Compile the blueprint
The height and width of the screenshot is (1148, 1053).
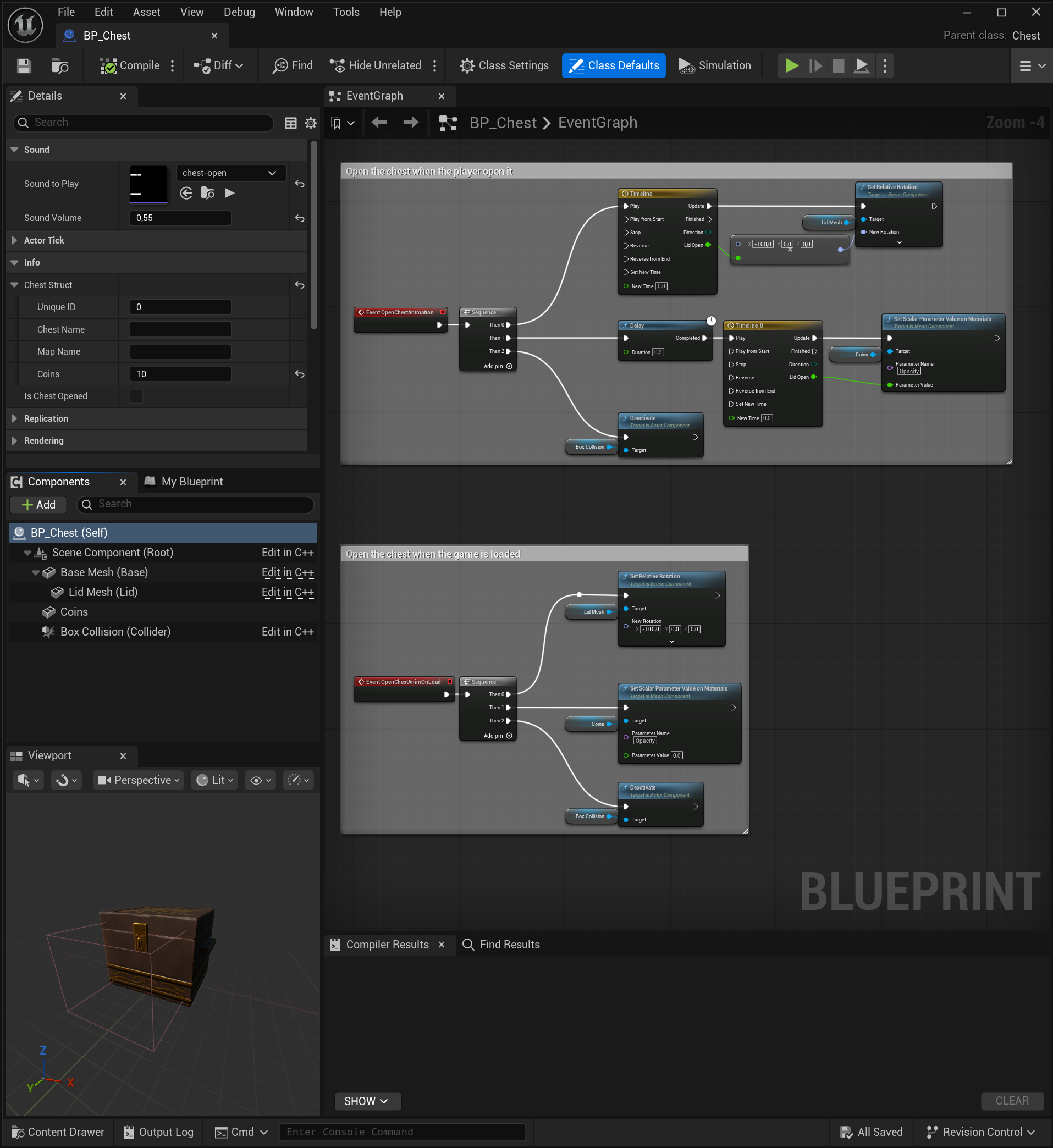[x=129, y=65]
